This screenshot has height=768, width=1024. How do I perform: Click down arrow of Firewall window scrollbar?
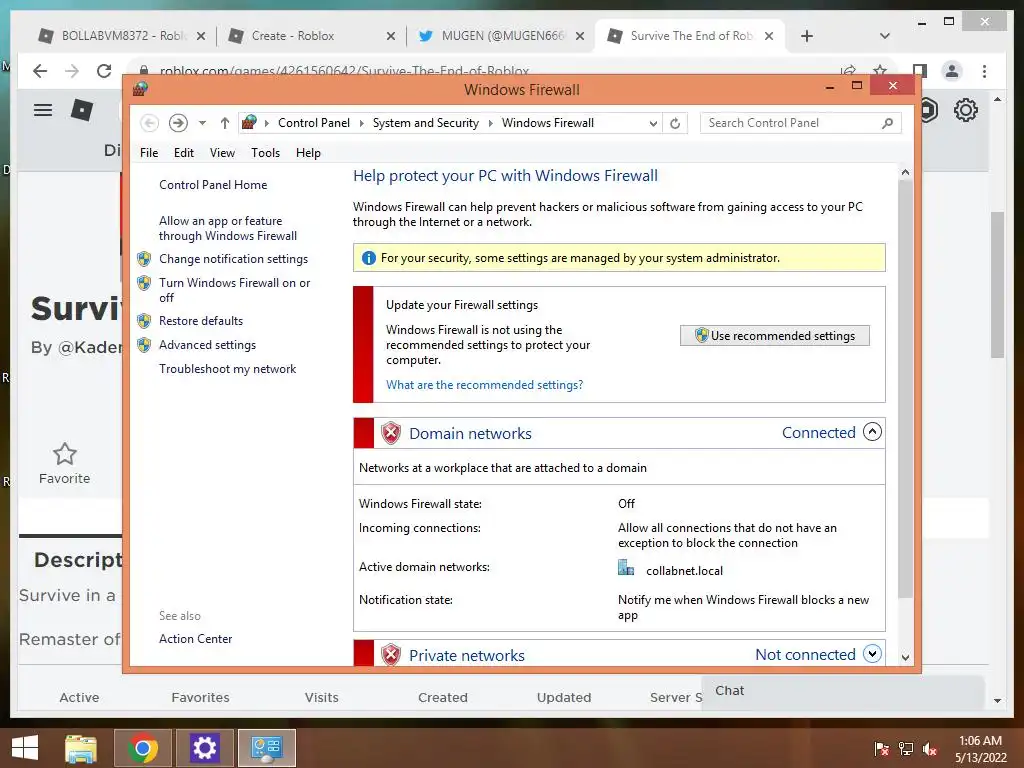tap(905, 657)
